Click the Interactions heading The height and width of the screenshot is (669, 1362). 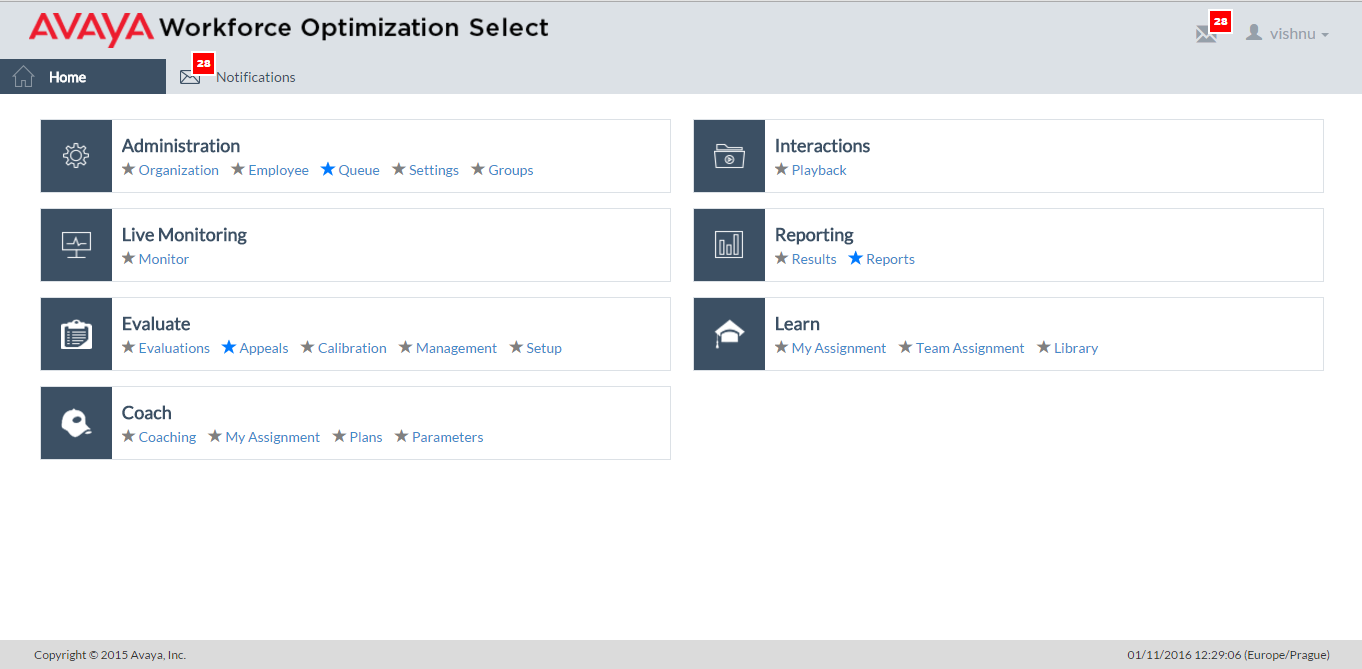822,146
